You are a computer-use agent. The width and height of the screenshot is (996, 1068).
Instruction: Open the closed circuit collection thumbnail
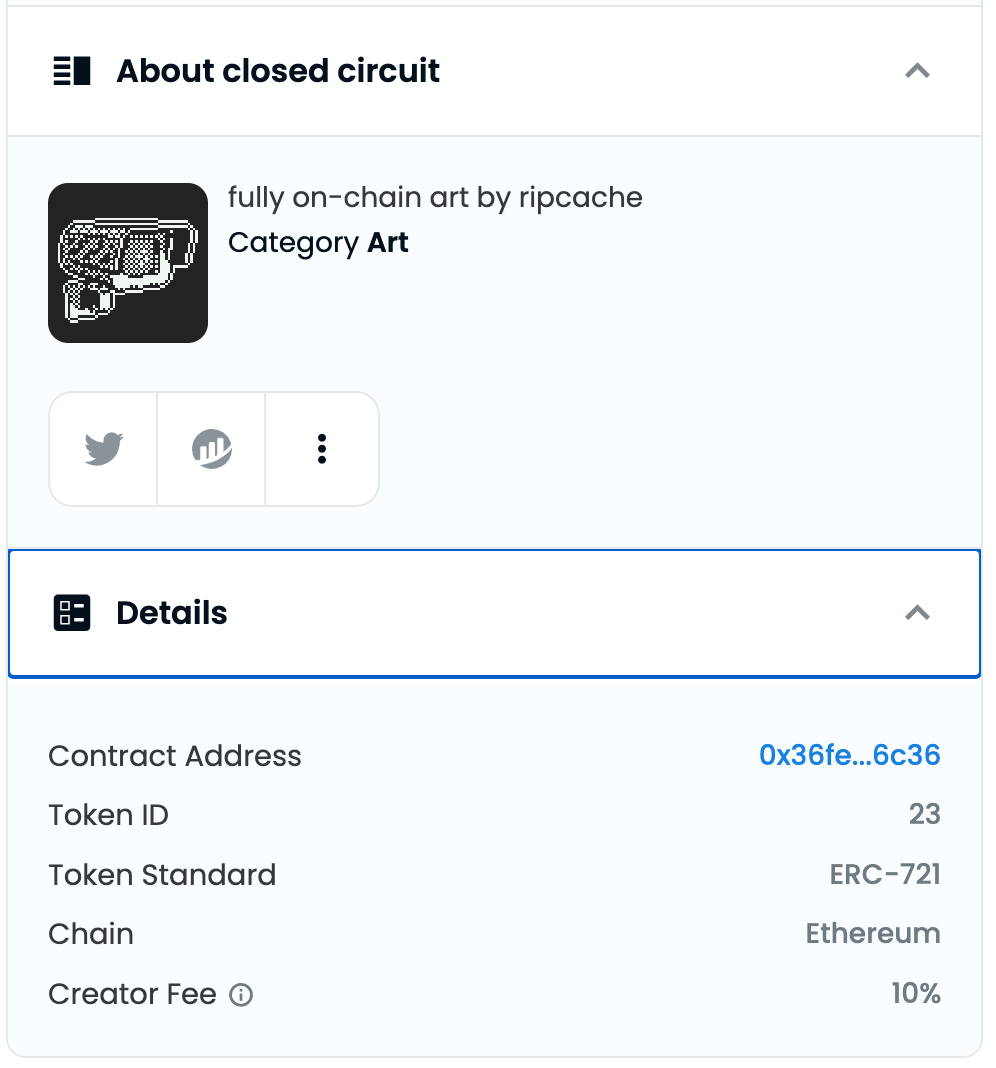click(128, 263)
